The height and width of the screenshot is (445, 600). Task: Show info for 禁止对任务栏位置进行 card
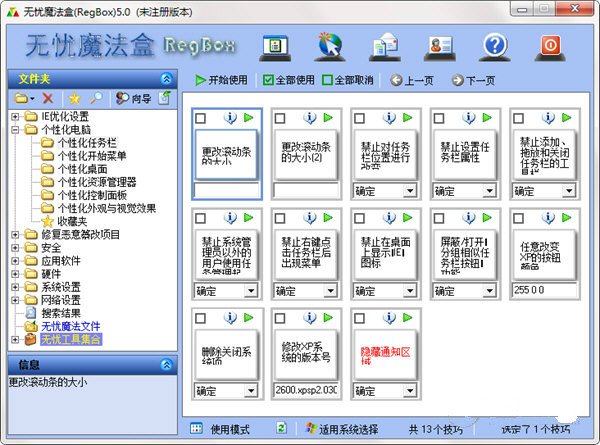(389, 118)
